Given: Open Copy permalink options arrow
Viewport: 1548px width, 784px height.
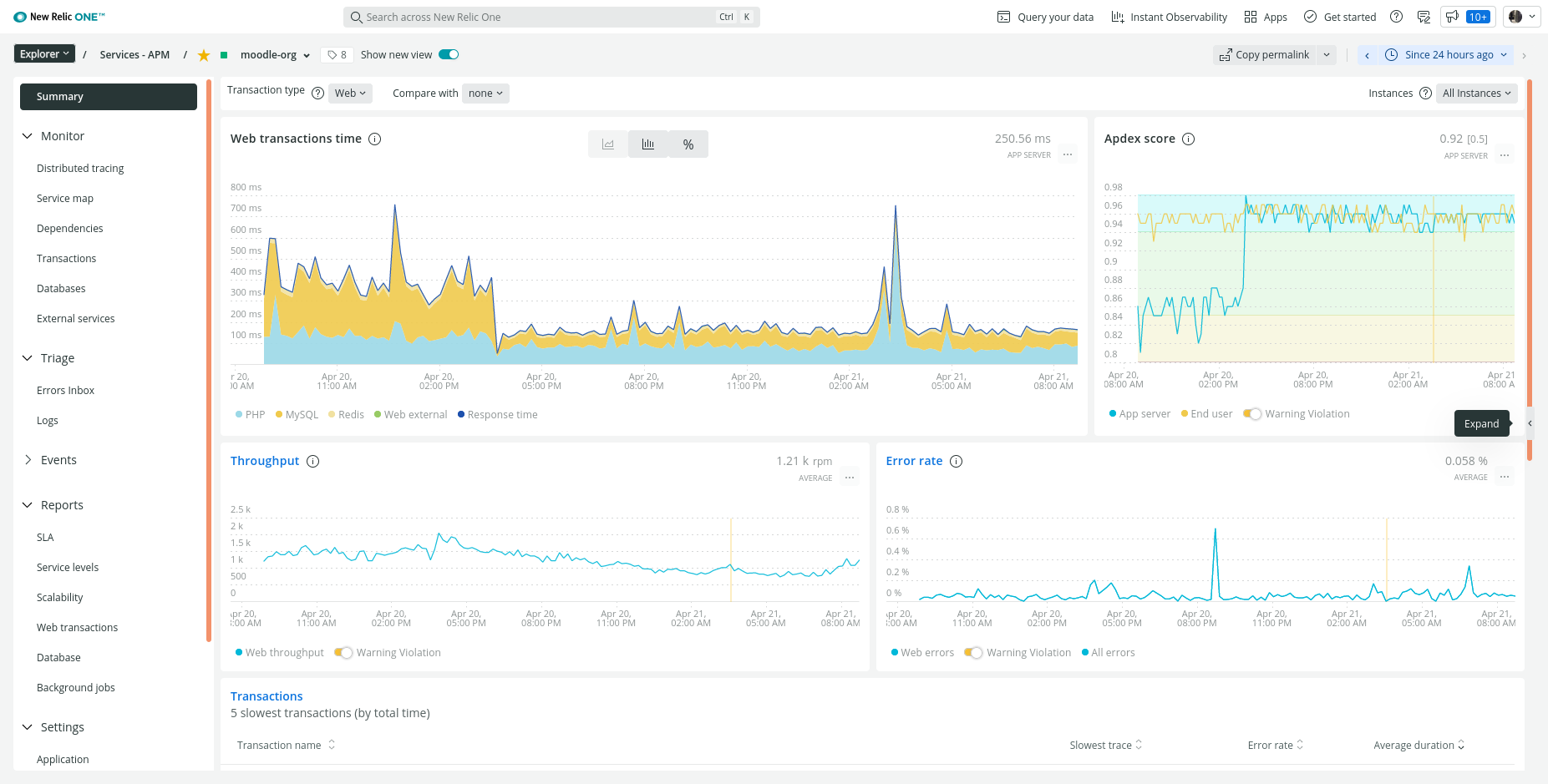Looking at the screenshot, I should tap(1327, 55).
